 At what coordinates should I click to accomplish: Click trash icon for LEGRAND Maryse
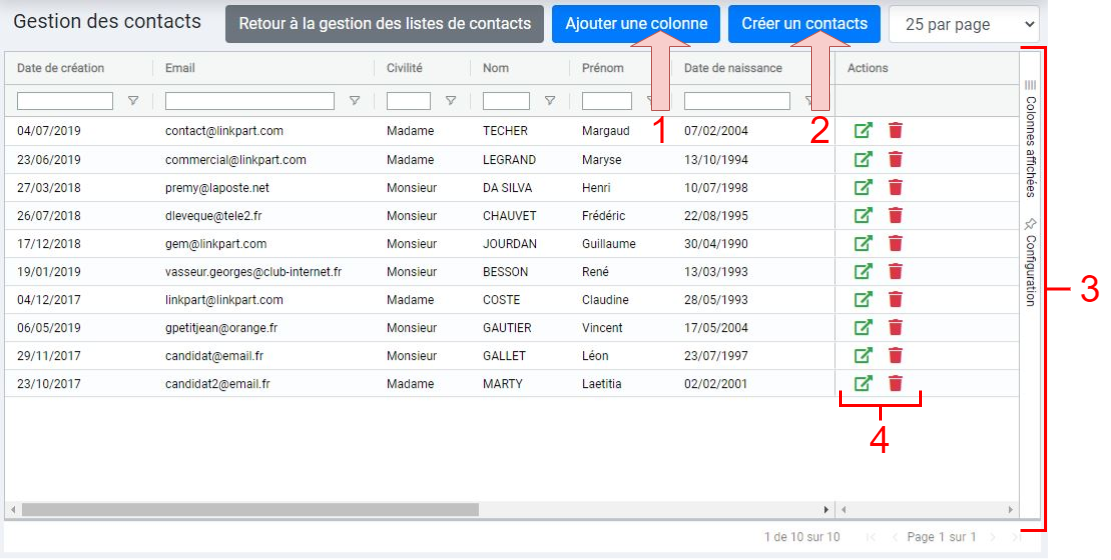click(896, 159)
